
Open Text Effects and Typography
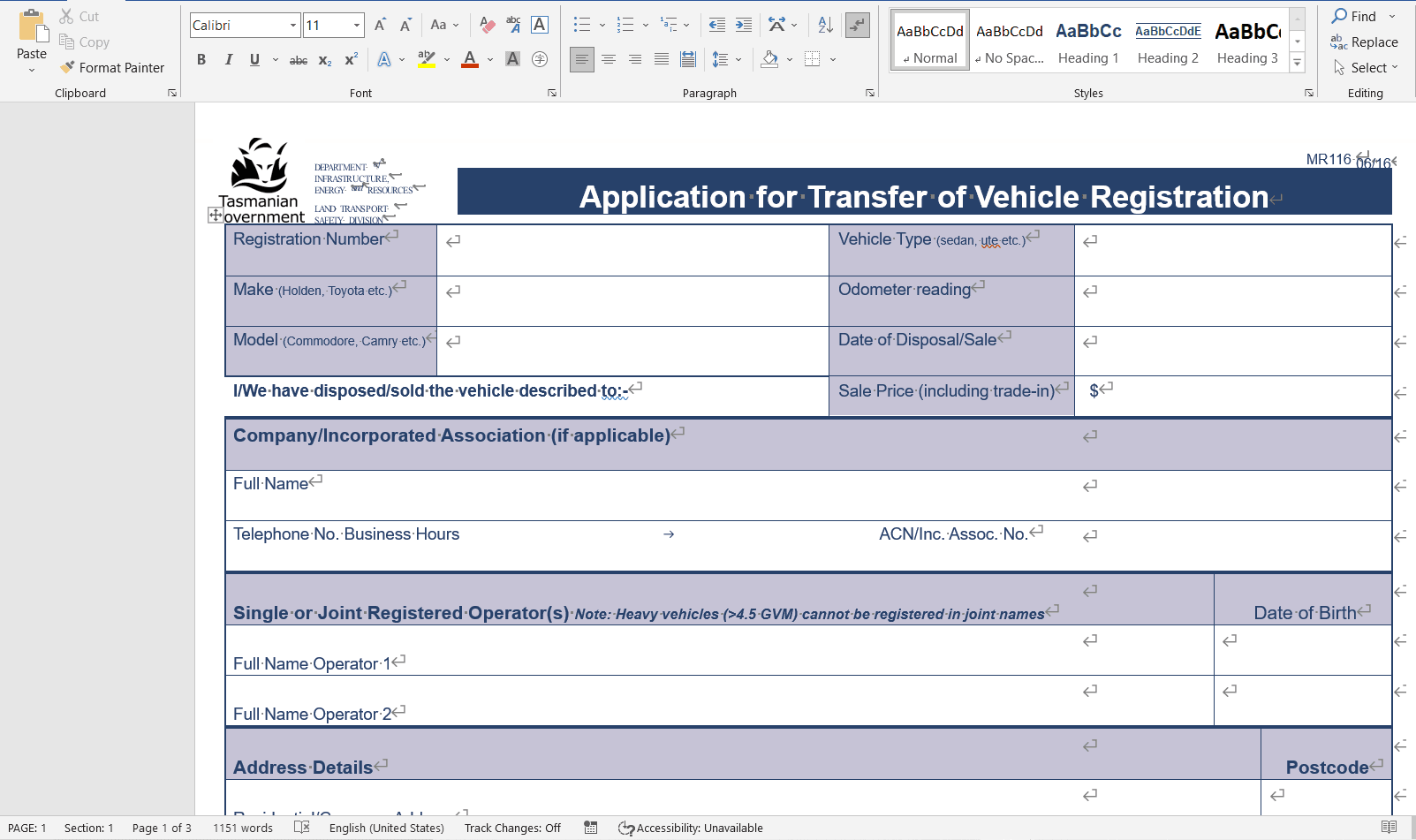coord(384,59)
